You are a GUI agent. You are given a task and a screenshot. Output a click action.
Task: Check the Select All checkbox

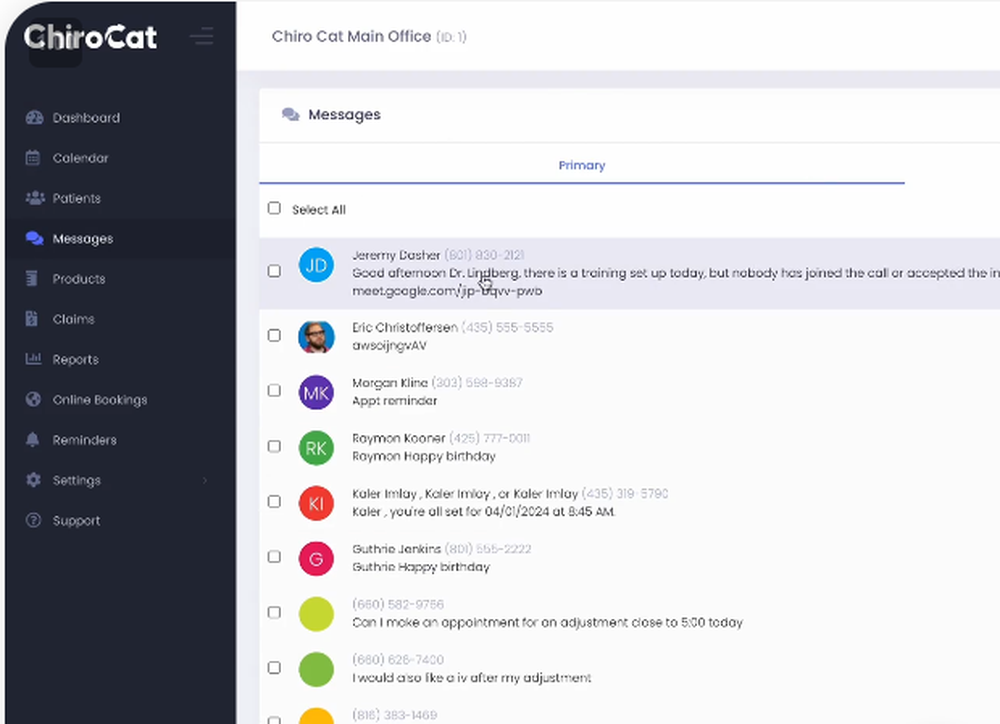(x=274, y=208)
